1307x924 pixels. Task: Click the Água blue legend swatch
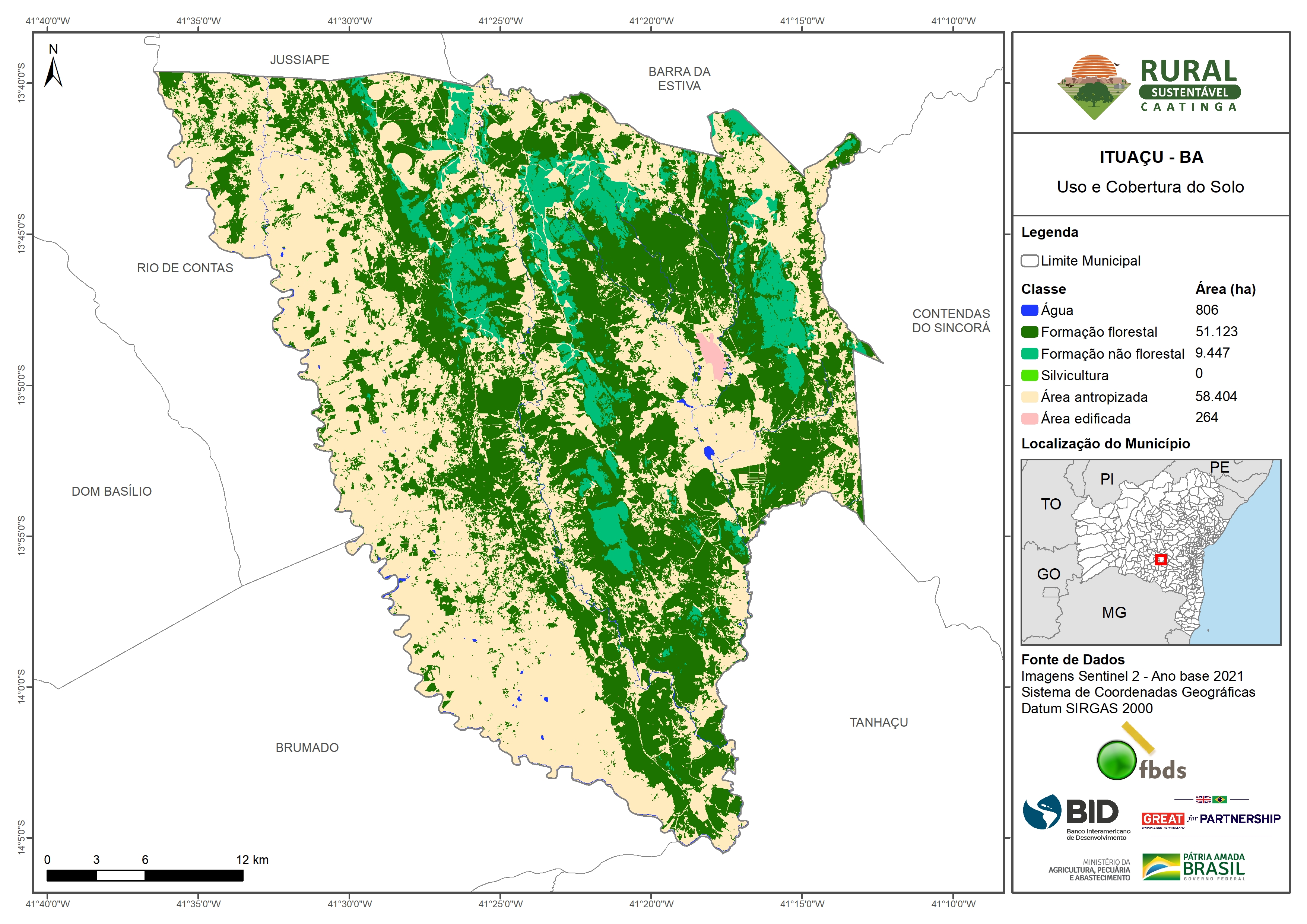[x=1029, y=310]
